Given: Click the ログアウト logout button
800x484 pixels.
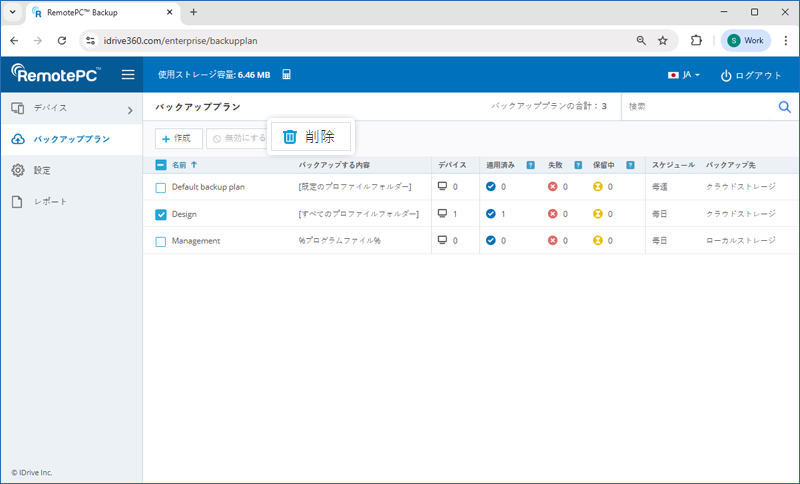Looking at the screenshot, I should click(x=751, y=75).
